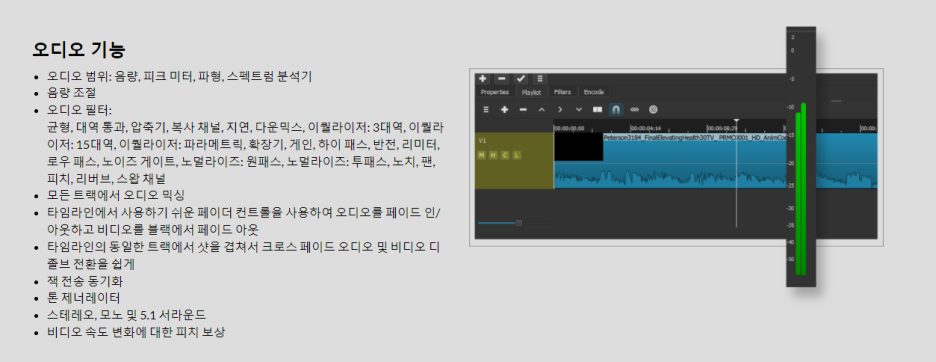This screenshot has width=936, height=362.
Task: Click the 00:00:00:00 ruler timecode
Action: 569,128
